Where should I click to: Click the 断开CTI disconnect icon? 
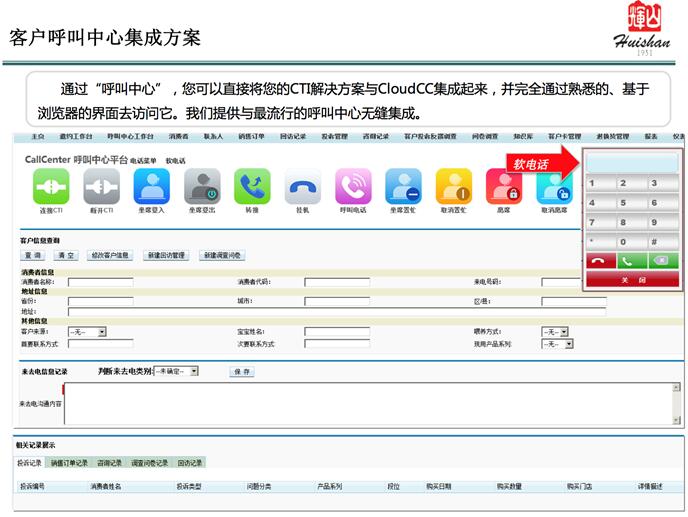pos(101,186)
